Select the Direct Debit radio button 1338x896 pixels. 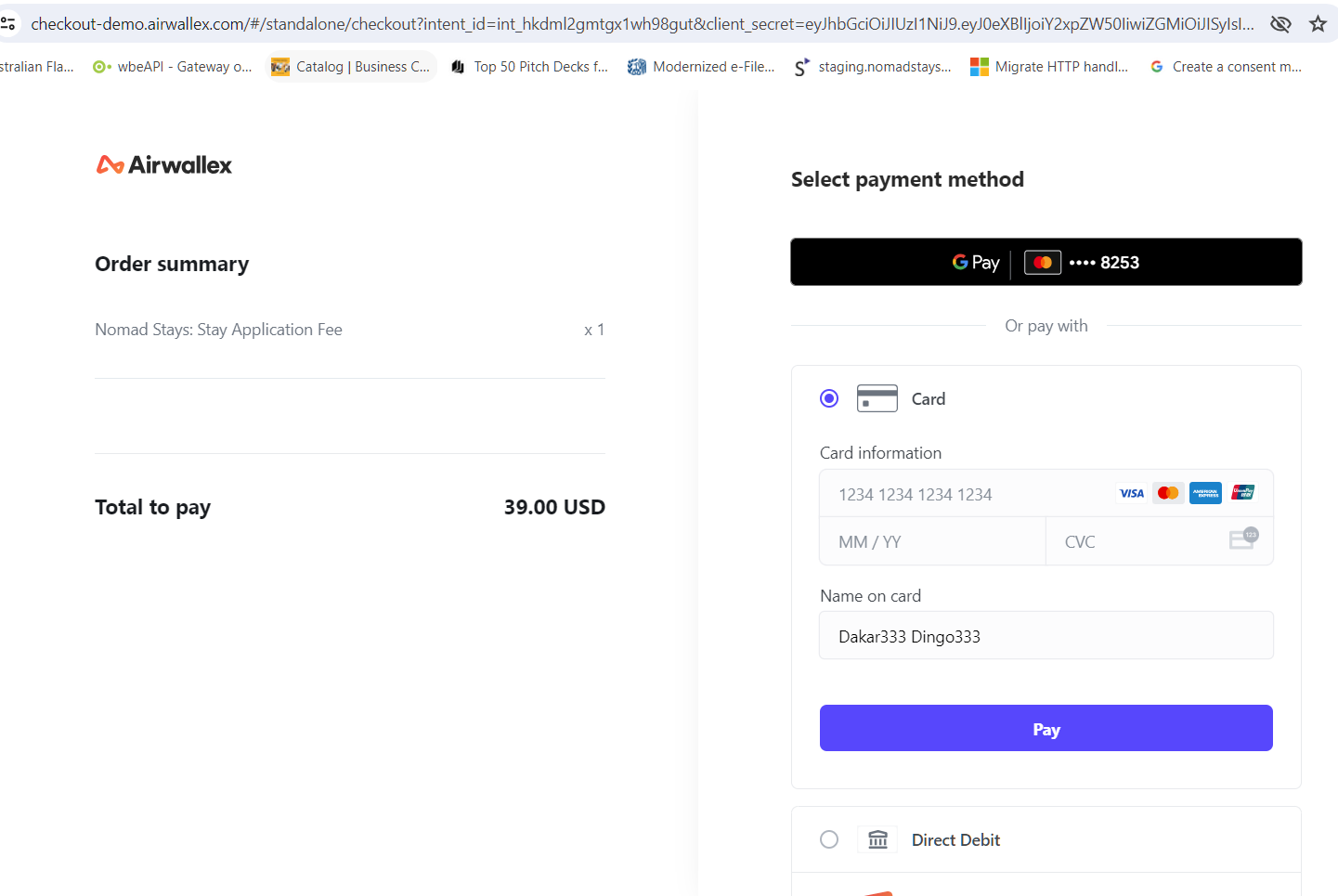829,839
